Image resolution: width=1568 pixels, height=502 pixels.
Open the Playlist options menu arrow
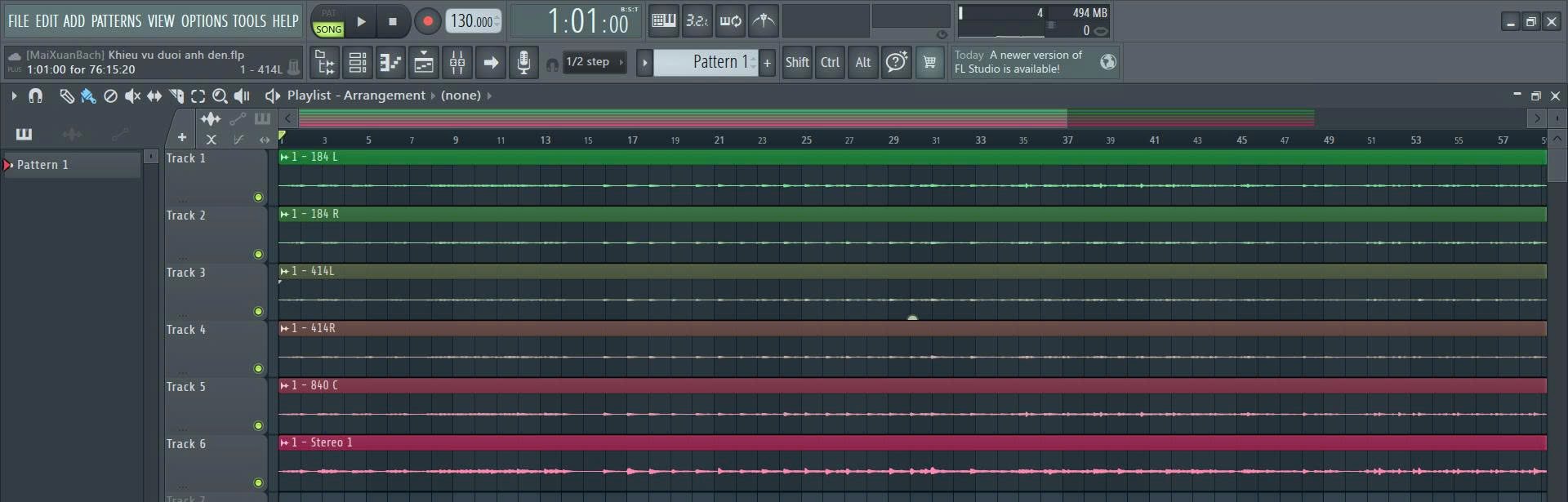click(x=14, y=96)
